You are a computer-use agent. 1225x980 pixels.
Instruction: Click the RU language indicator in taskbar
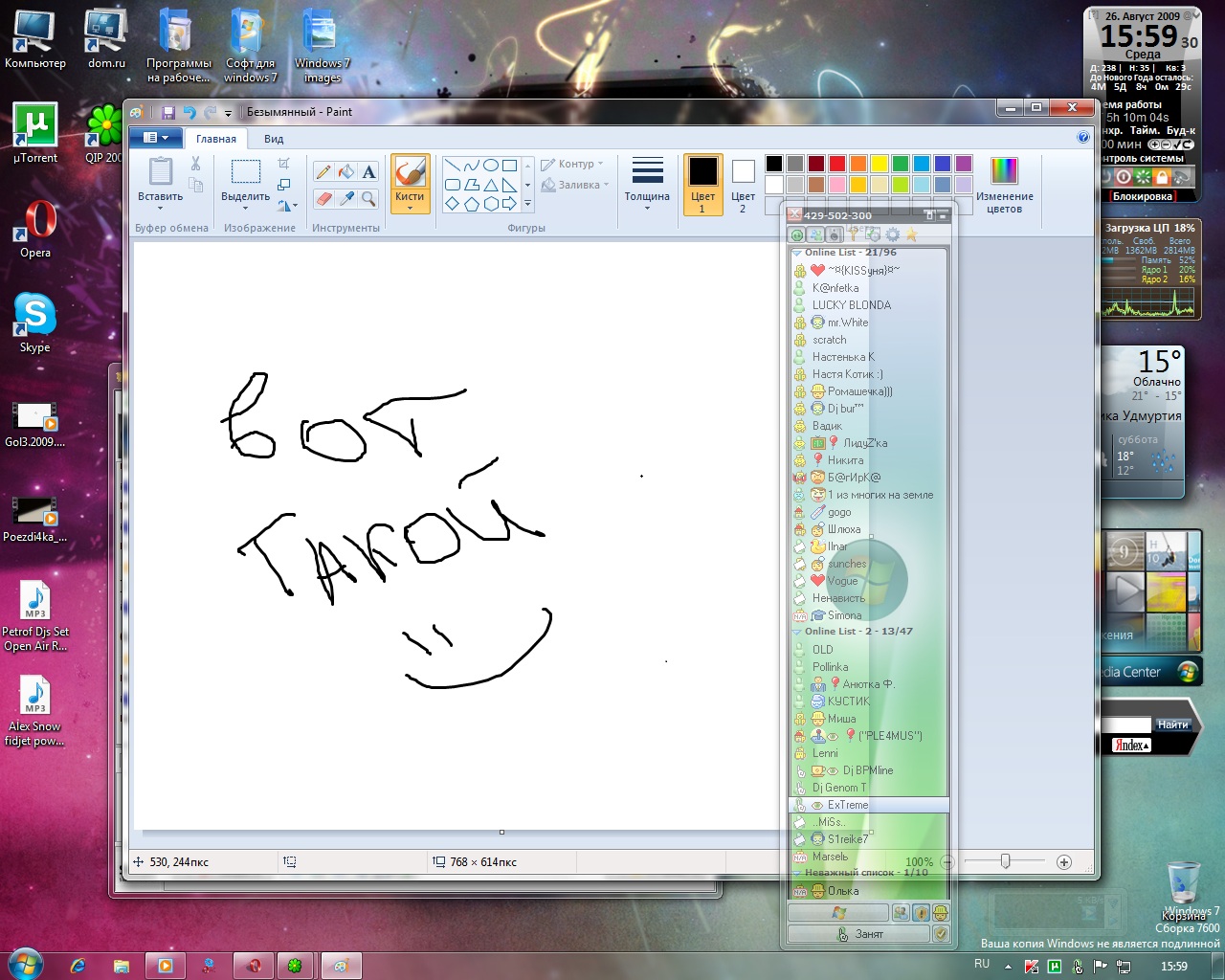pyautogui.click(x=982, y=964)
